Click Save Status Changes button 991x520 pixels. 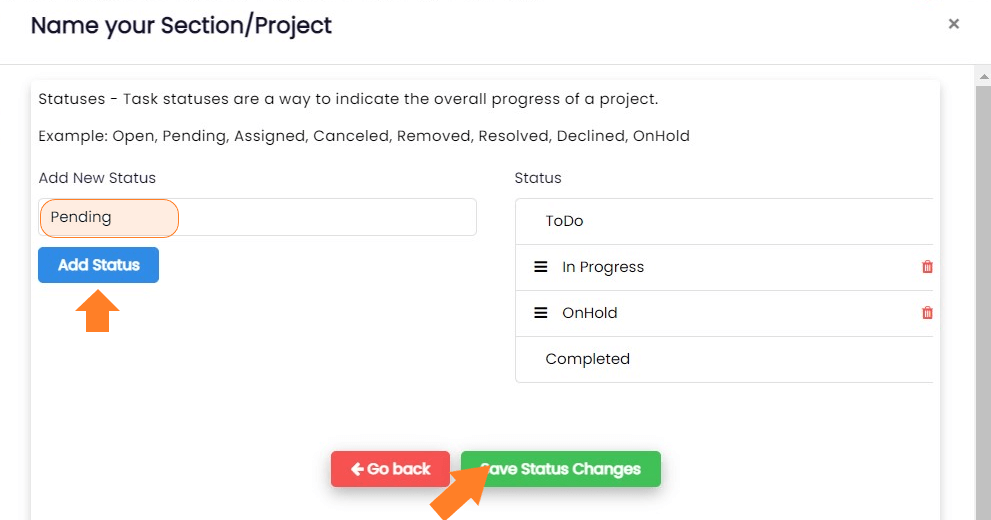[561, 469]
